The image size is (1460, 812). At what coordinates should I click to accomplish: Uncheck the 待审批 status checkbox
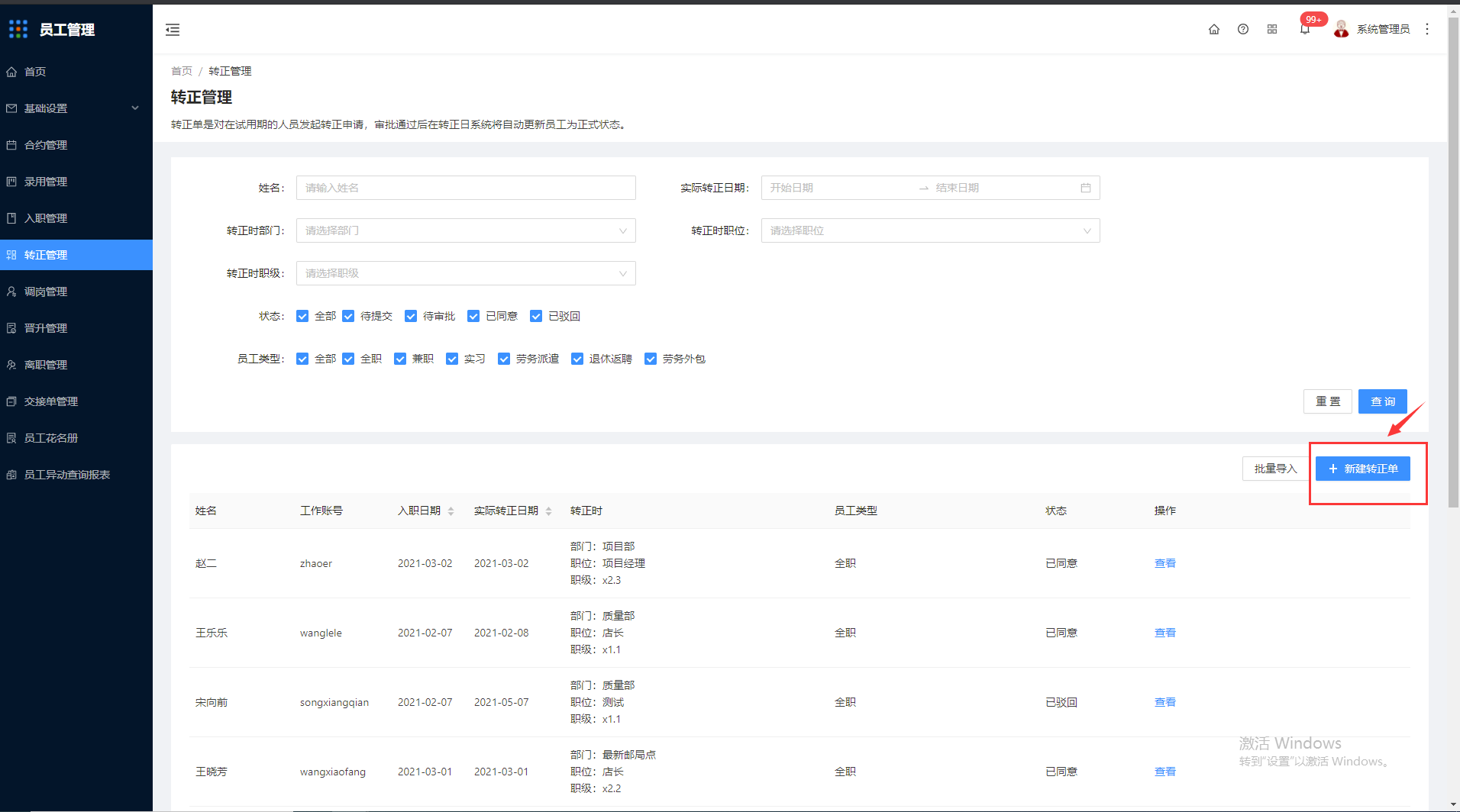(x=411, y=316)
